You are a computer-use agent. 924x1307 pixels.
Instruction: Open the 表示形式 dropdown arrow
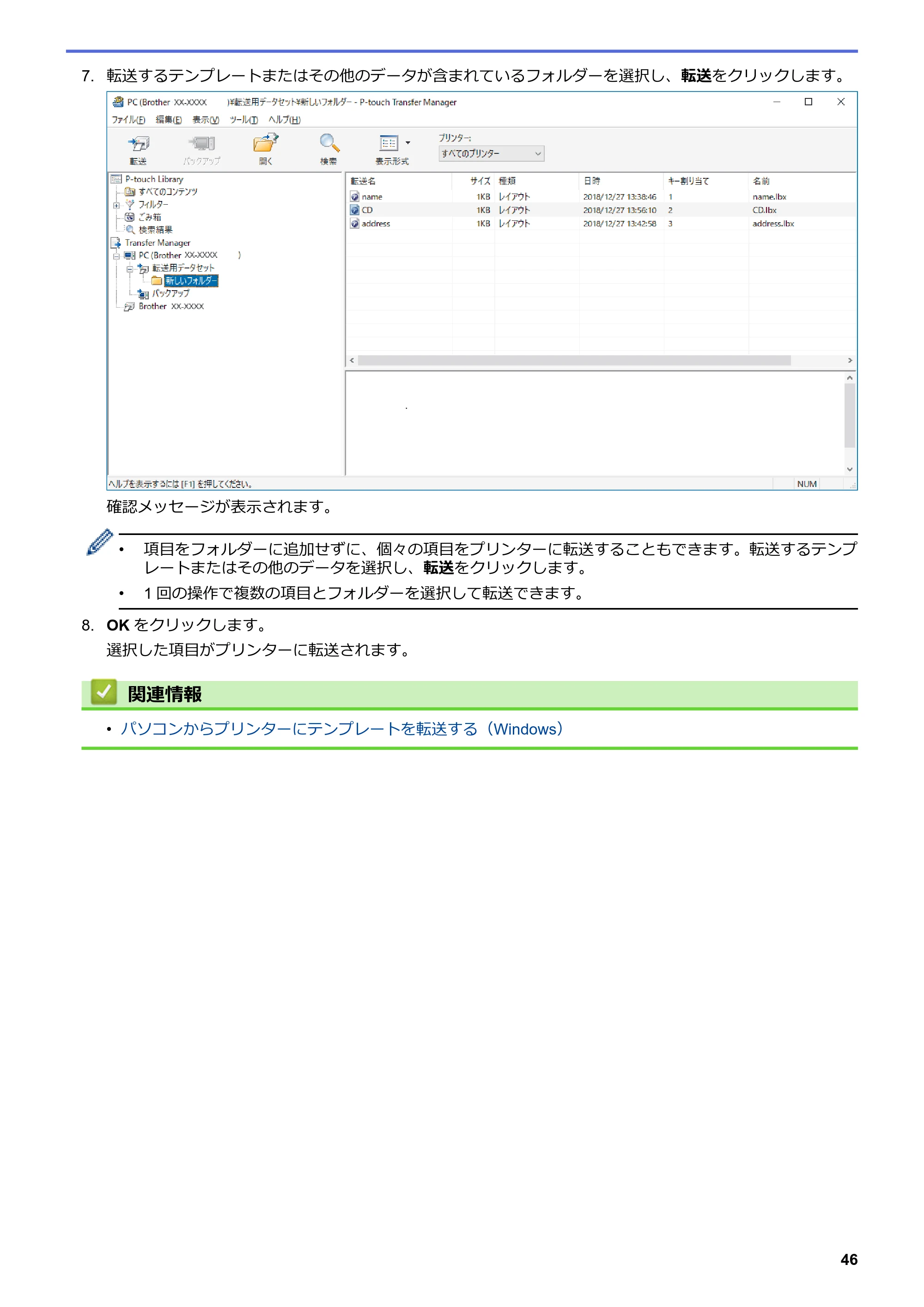[x=407, y=143]
